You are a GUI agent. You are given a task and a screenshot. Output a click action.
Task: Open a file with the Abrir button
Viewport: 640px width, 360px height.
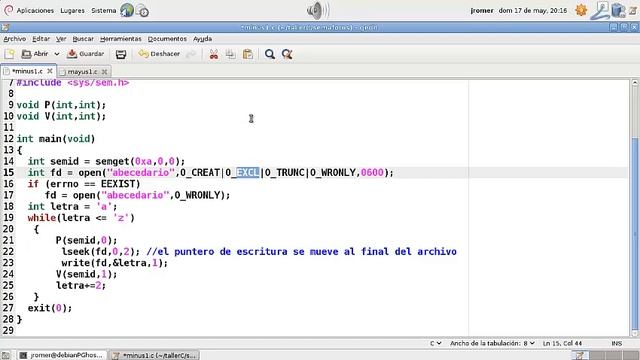[x=35, y=54]
